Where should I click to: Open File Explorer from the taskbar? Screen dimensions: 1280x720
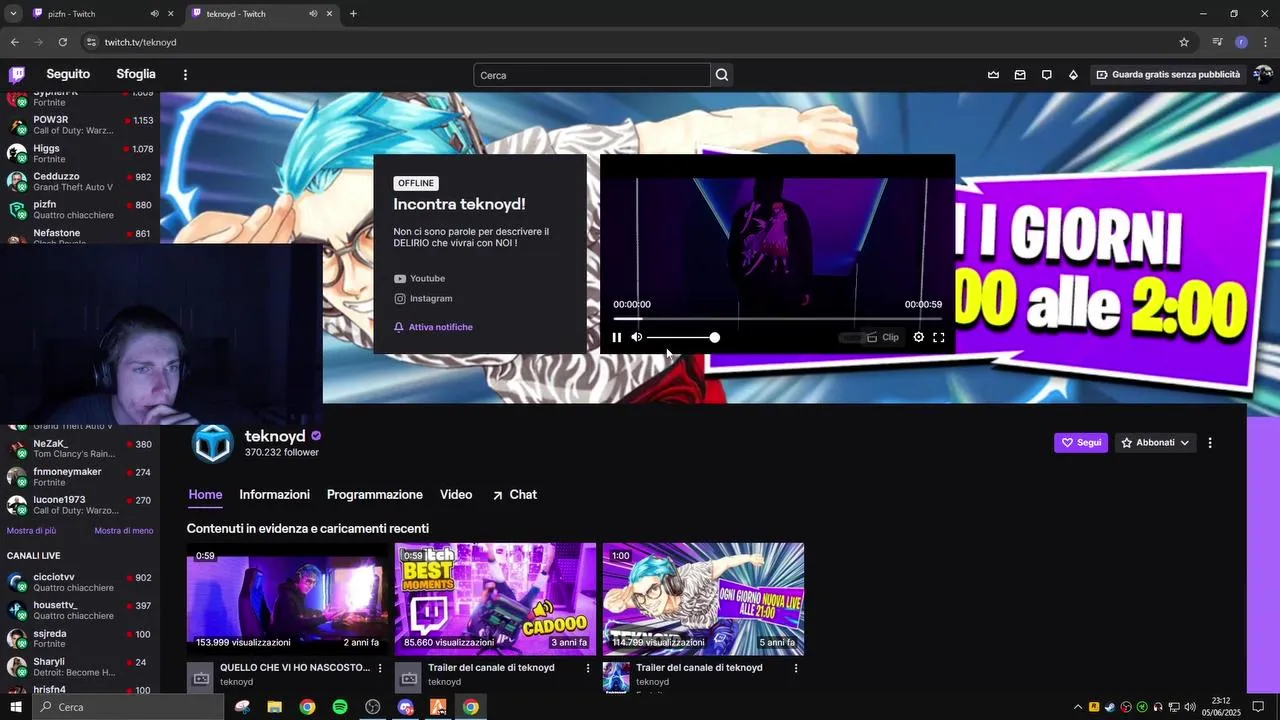(274, 707)
